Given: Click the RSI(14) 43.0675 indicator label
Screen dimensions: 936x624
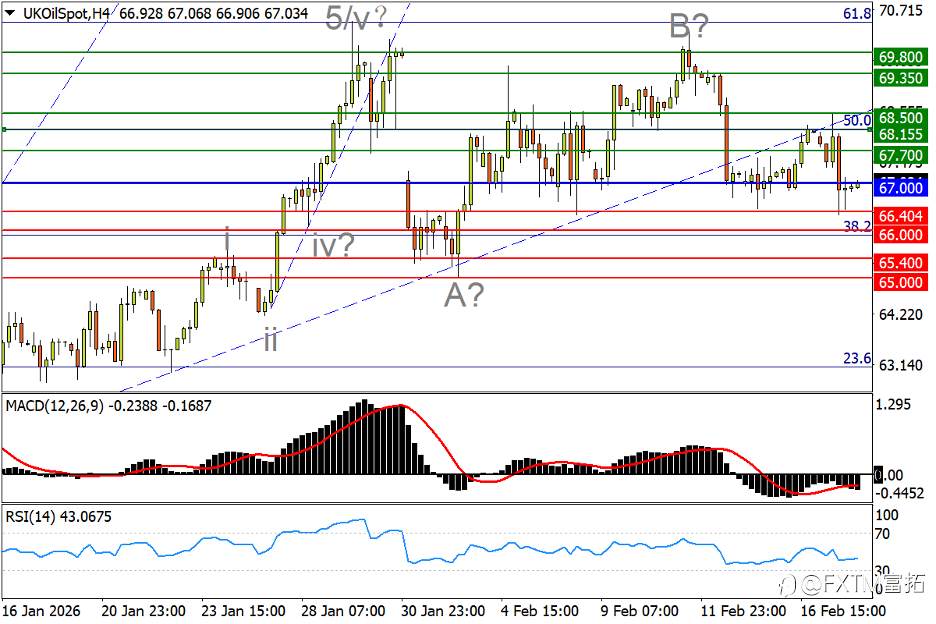Looking at the screenshot, I should click(x=58, y=517).
